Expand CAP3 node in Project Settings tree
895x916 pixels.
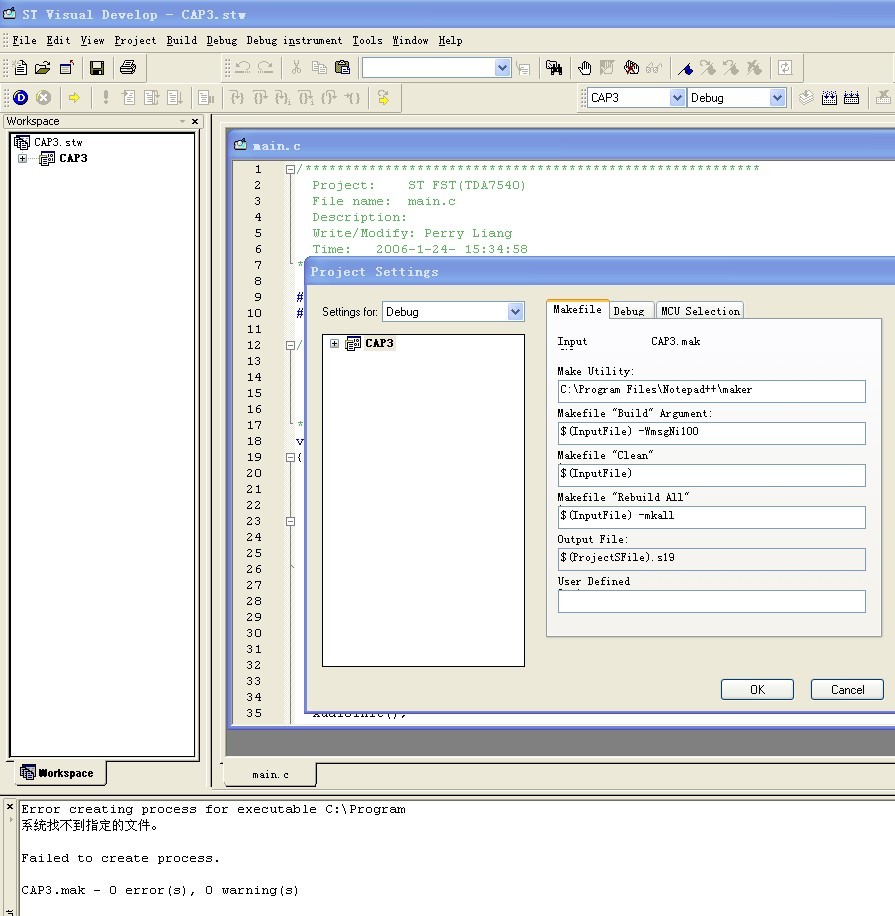(334, 344)
